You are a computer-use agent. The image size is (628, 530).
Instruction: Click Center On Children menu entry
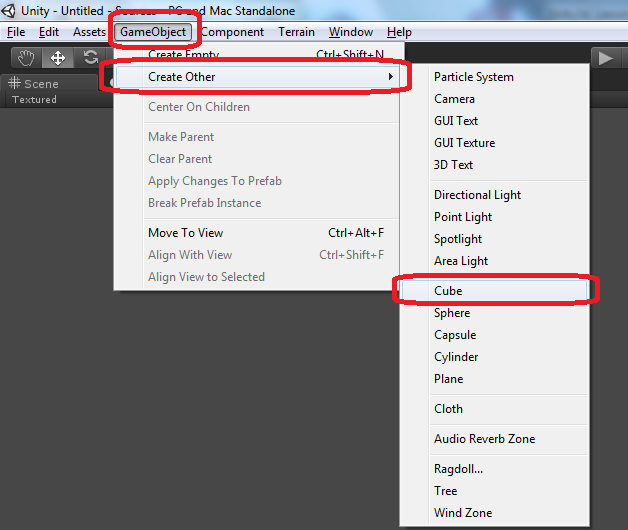[258, 107]
